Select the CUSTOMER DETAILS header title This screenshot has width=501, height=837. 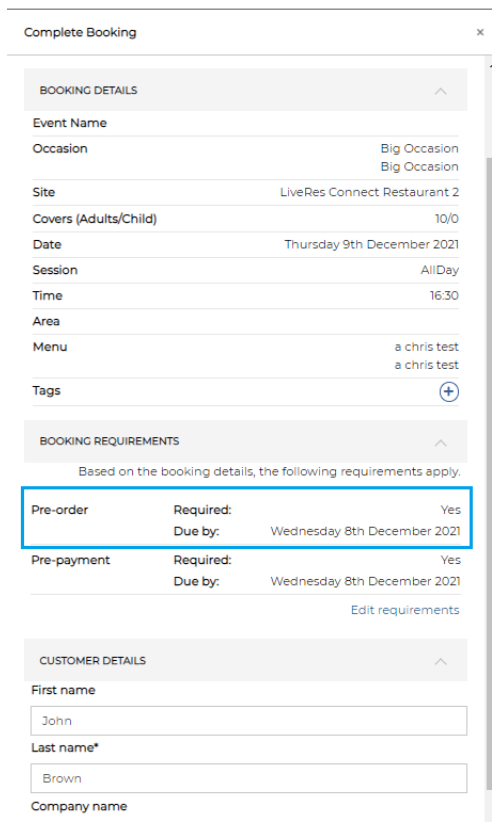pyautogui.click(x=92, y=660)
